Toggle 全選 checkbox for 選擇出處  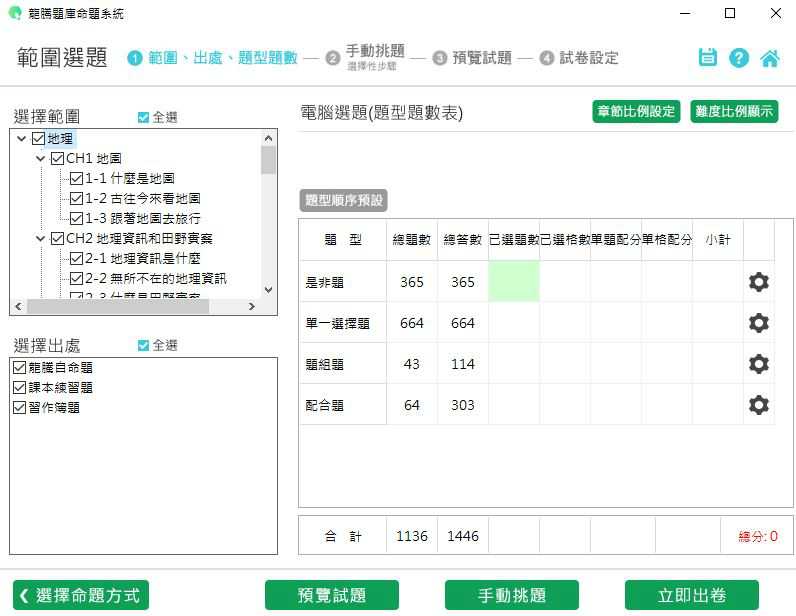click(x=143, y=345)
